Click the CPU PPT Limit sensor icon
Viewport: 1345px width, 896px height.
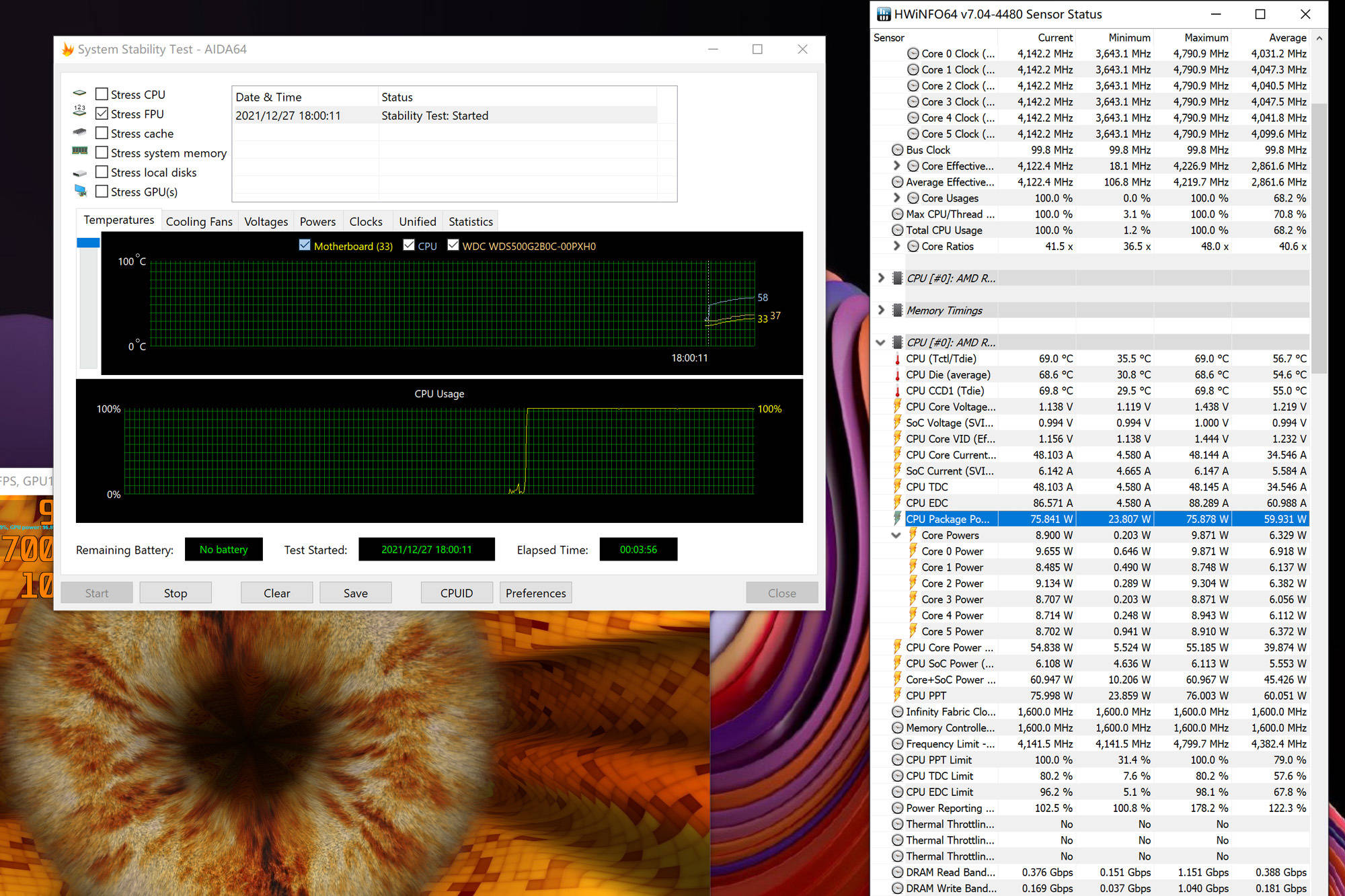(x=897, y=760)
